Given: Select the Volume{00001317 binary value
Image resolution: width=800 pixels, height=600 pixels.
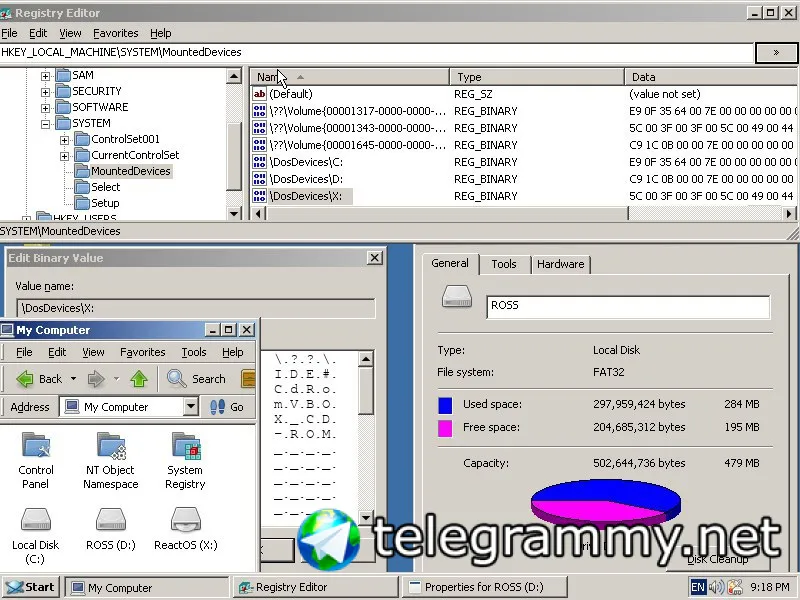Looking at the screenshot, I should point(357,111).
